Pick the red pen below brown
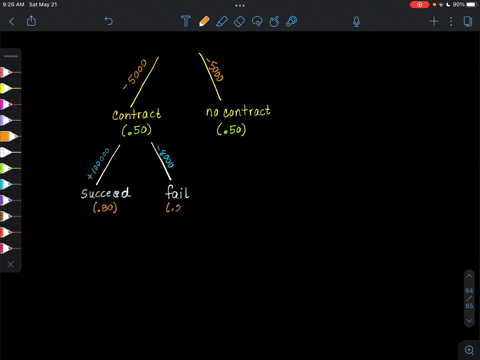 coord(10,232)
